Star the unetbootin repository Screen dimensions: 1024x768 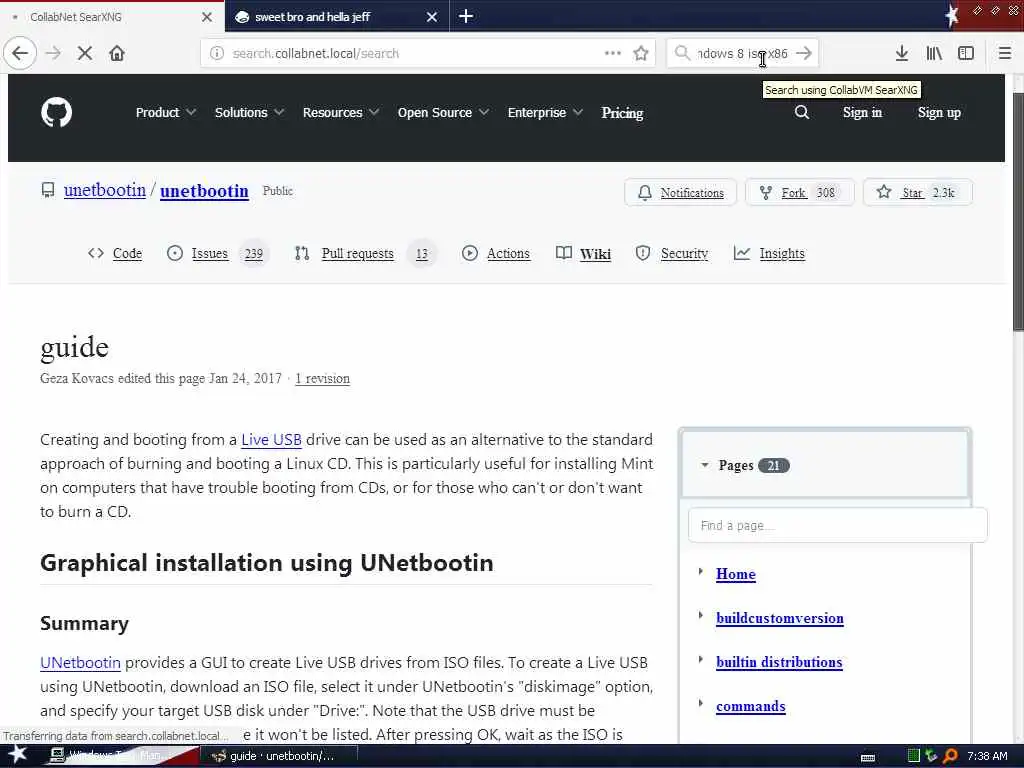918,193
